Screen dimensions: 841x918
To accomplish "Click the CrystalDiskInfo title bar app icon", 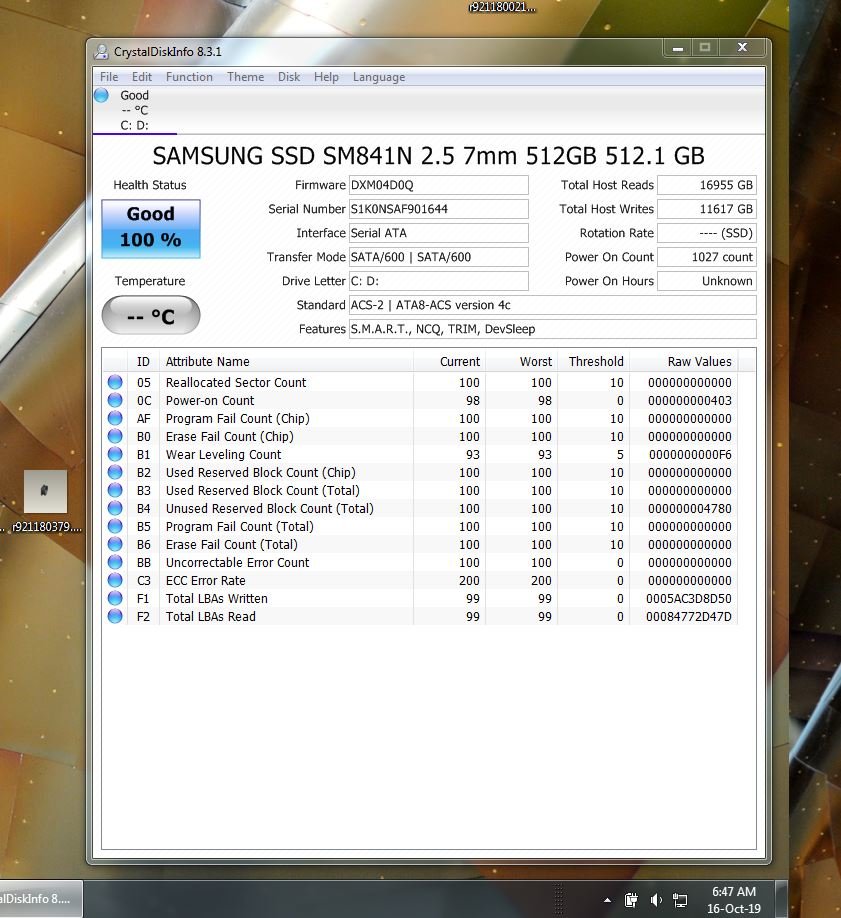I will pyautogui.click(x=101, y=51).
